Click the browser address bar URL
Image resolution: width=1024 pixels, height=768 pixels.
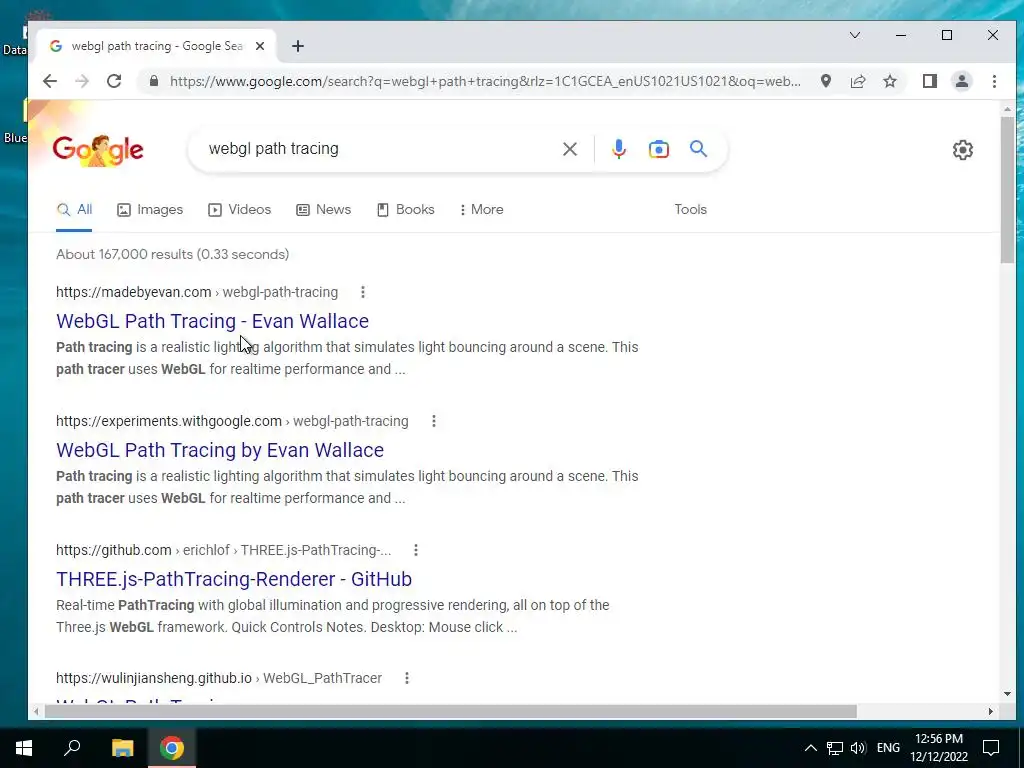[x=485, y=81]
